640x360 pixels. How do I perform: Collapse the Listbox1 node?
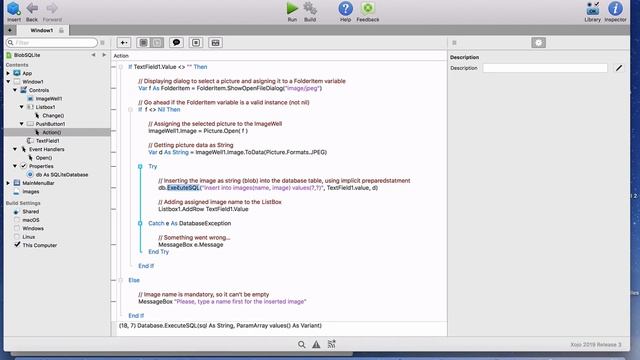(x=22, y=107)
